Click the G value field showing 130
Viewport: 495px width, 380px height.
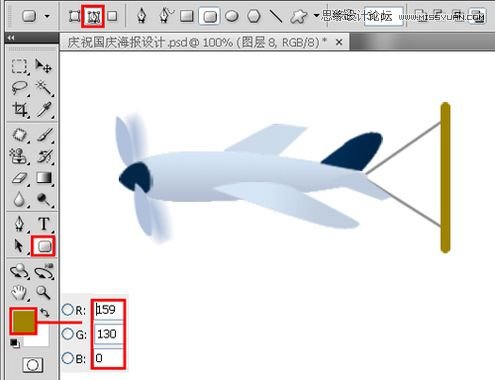108,334
